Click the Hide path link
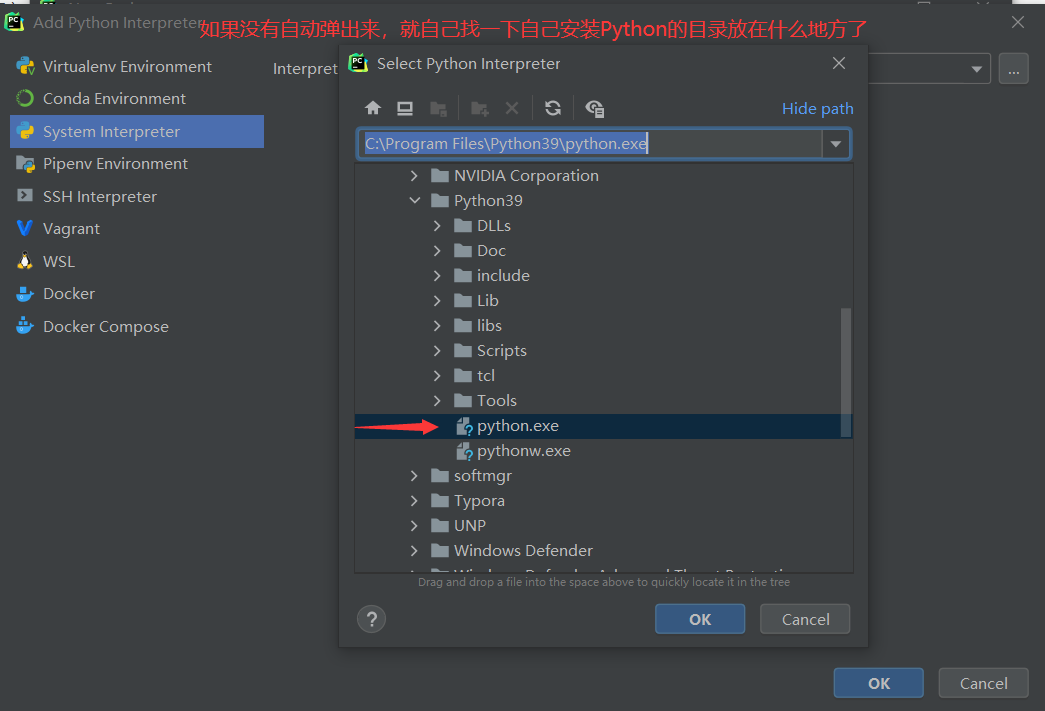The image size is (1045, 711). [817, 109]
